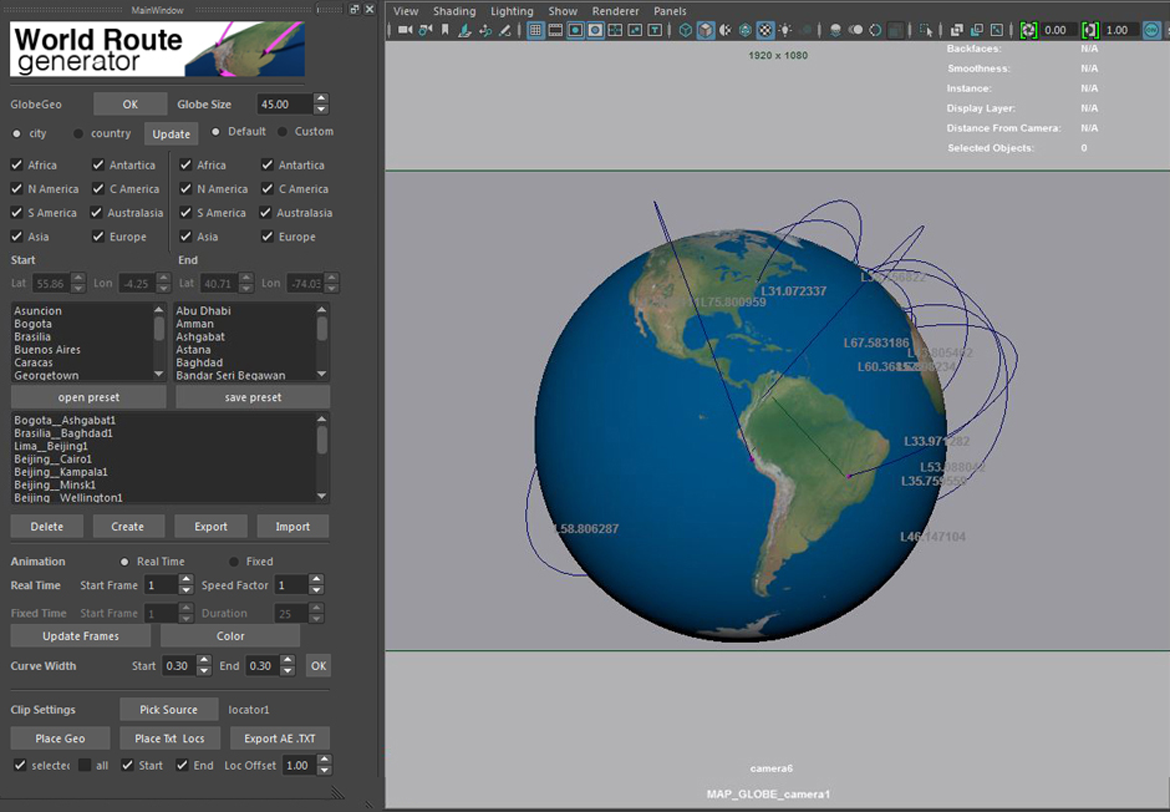Toggle the viewport grid icon
Viewport: 1170px width, 812px height.
[536, 30]
